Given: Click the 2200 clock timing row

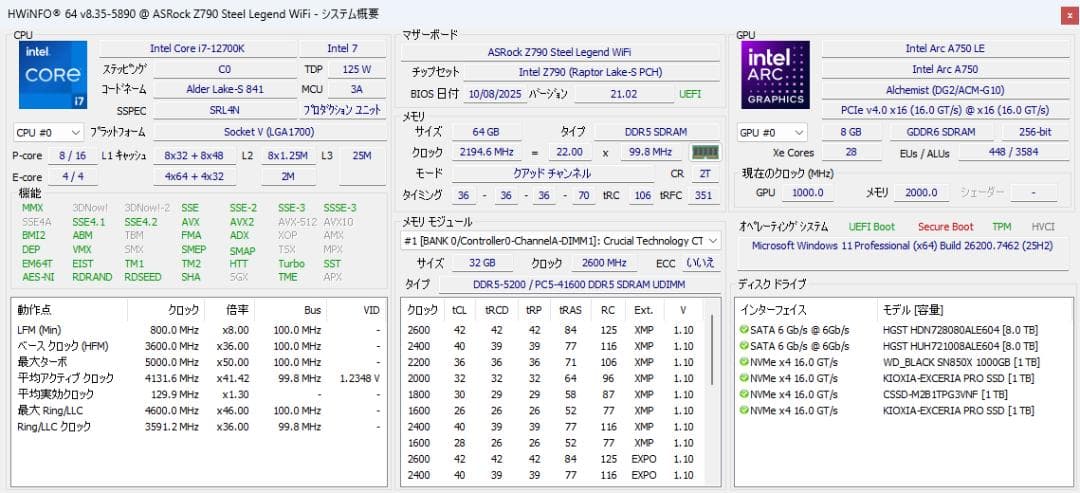Looking at the screenshot, I should [x=554, y=362].
